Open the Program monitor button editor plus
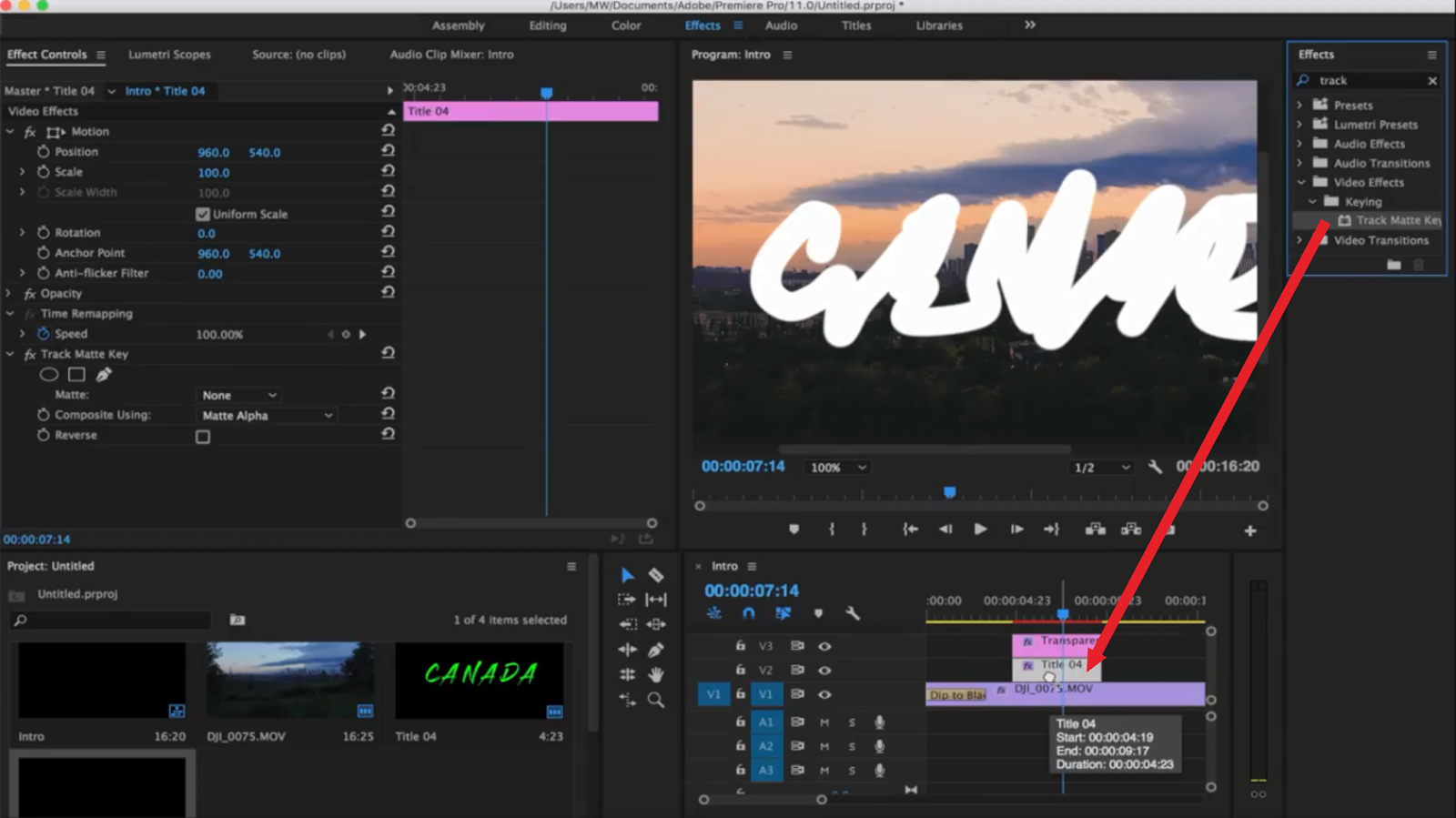Image resolution: width=1456 pixels, height=818 pixels. [1250, 530]
